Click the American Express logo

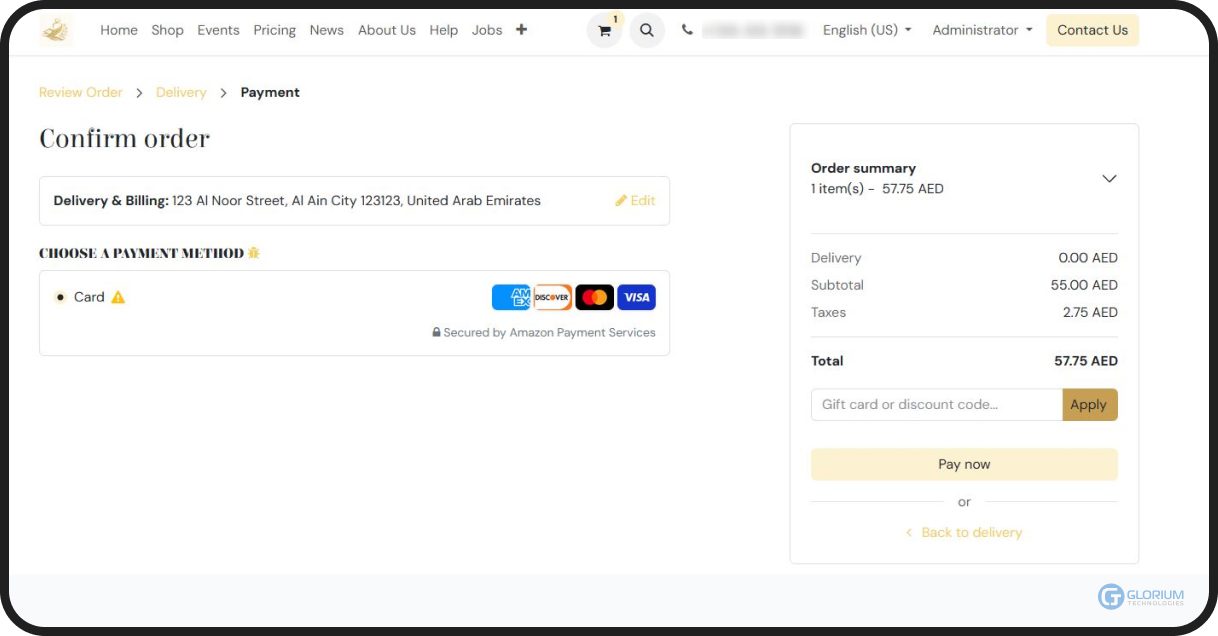[511, 297]
